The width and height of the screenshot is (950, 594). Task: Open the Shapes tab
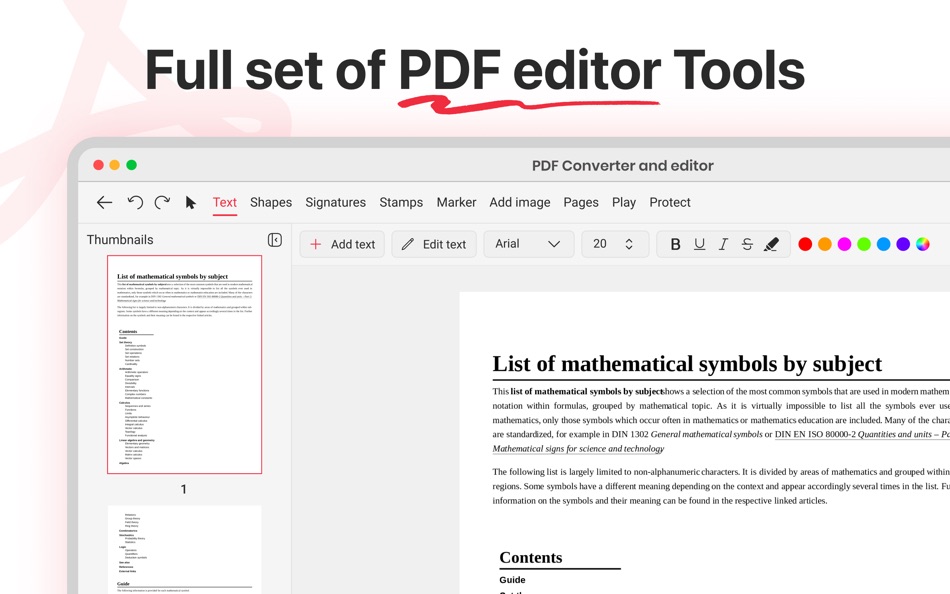pyautogui.click(x=271, y=202)
